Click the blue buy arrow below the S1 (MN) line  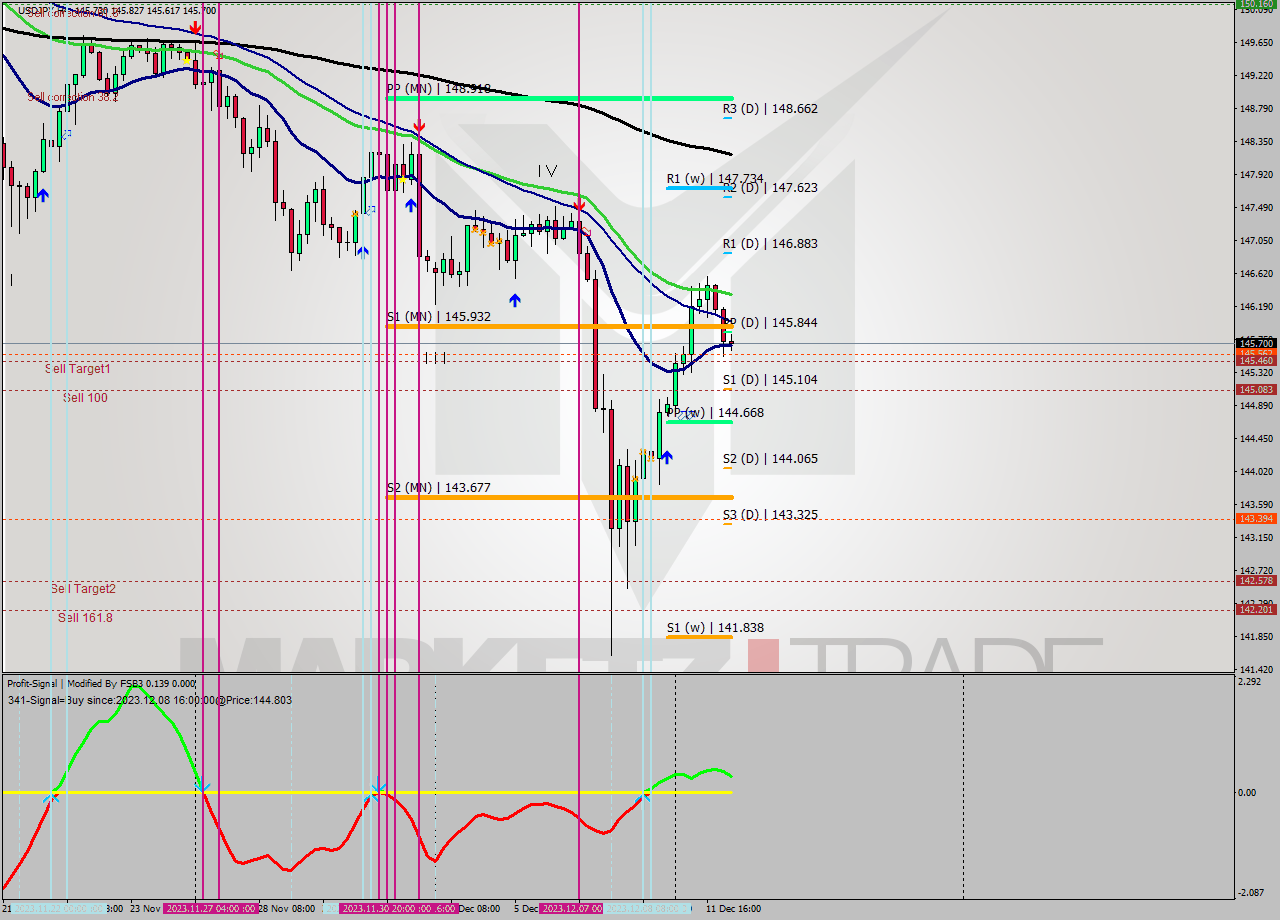(x=515, y=299)
